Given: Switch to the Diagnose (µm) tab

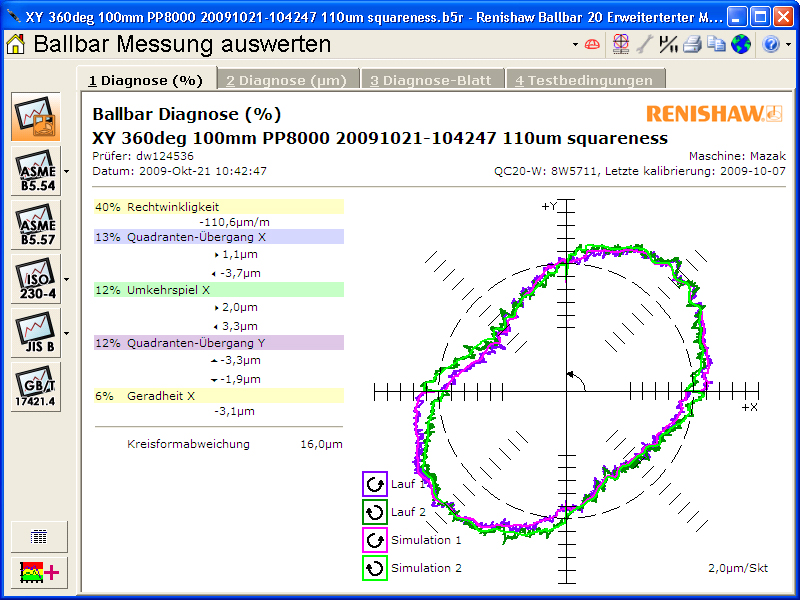Looking at the screenshot, I should pos(285,80).
